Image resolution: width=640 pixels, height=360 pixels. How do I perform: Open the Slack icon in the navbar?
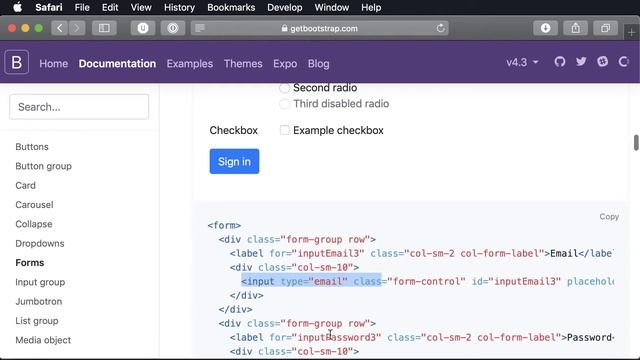(602, 62)
